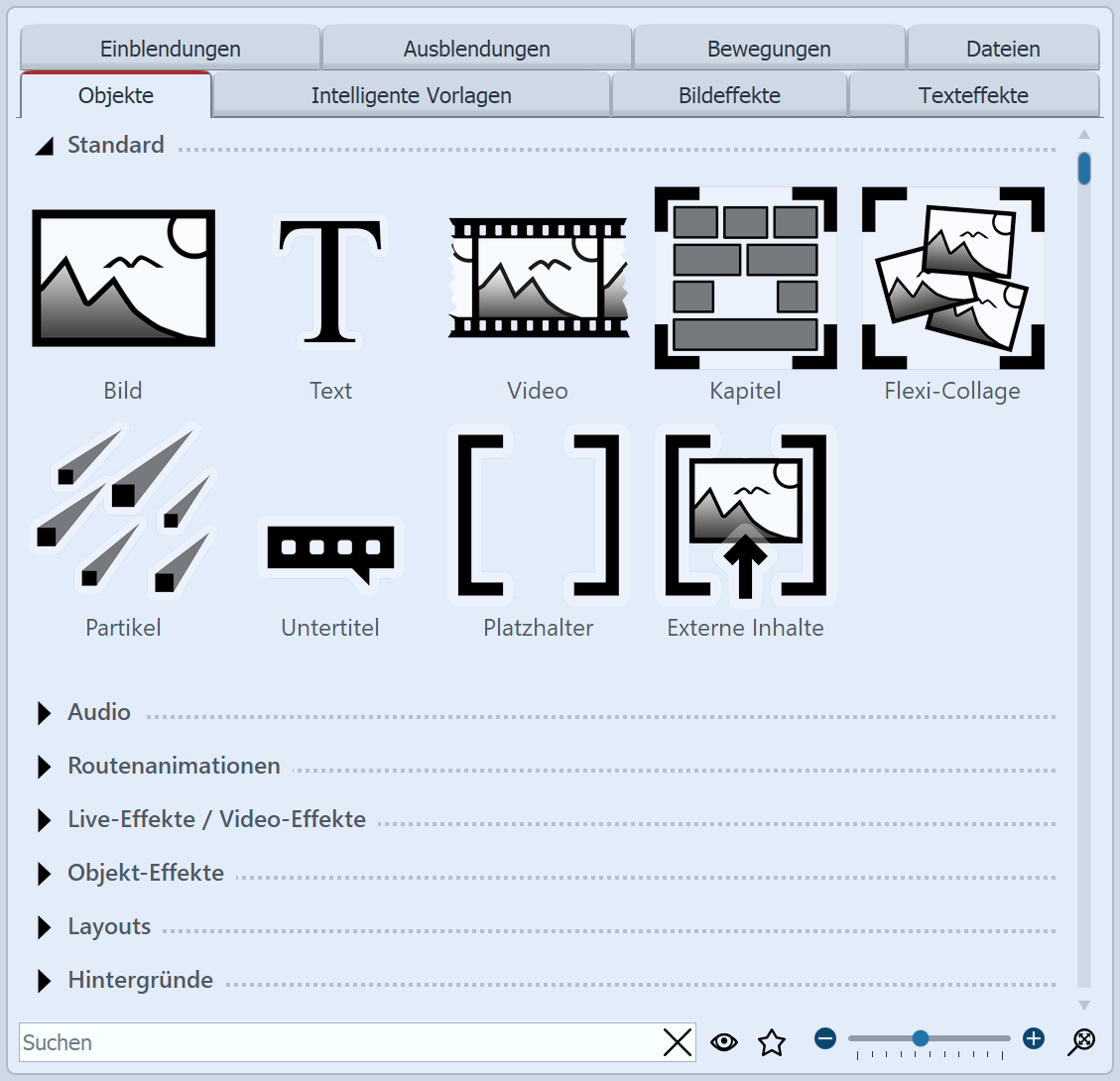Select the Platzhalter brackets icon
The image size is (1120, 1081).
pos(538,515)
